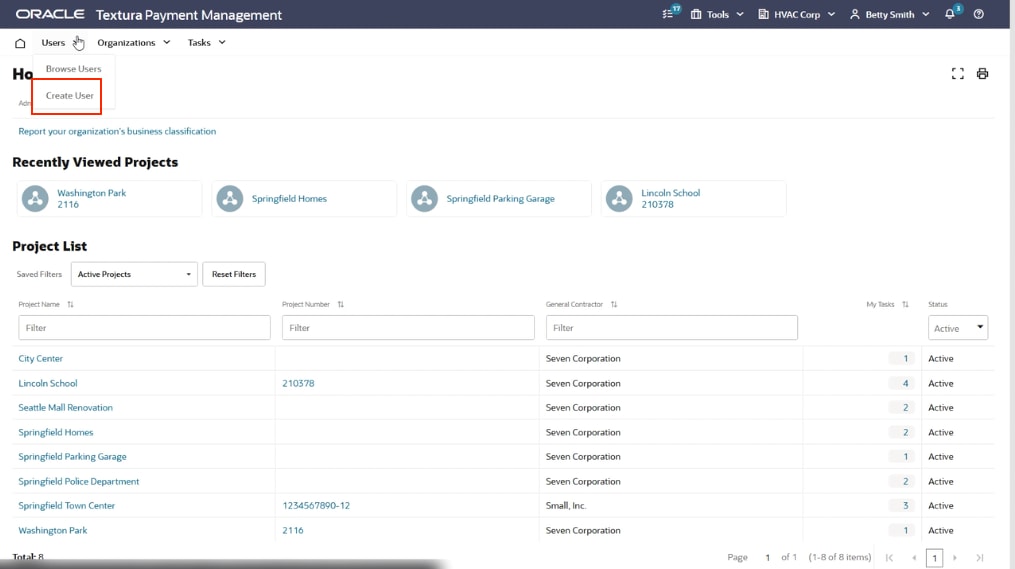The height and width of the screenshot is (569, 1015).
Task: Sort by Project Number column icon
Action: click(340, 304)
